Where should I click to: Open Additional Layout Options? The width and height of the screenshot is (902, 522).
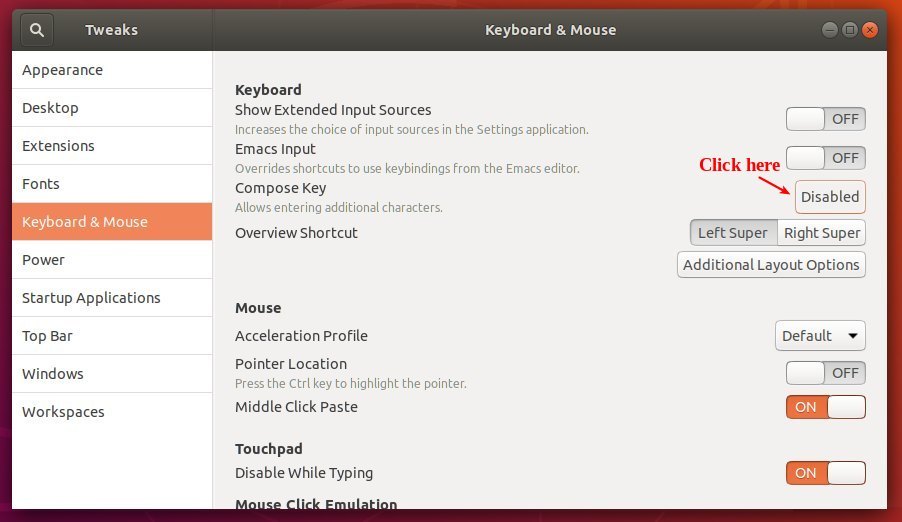771,265
